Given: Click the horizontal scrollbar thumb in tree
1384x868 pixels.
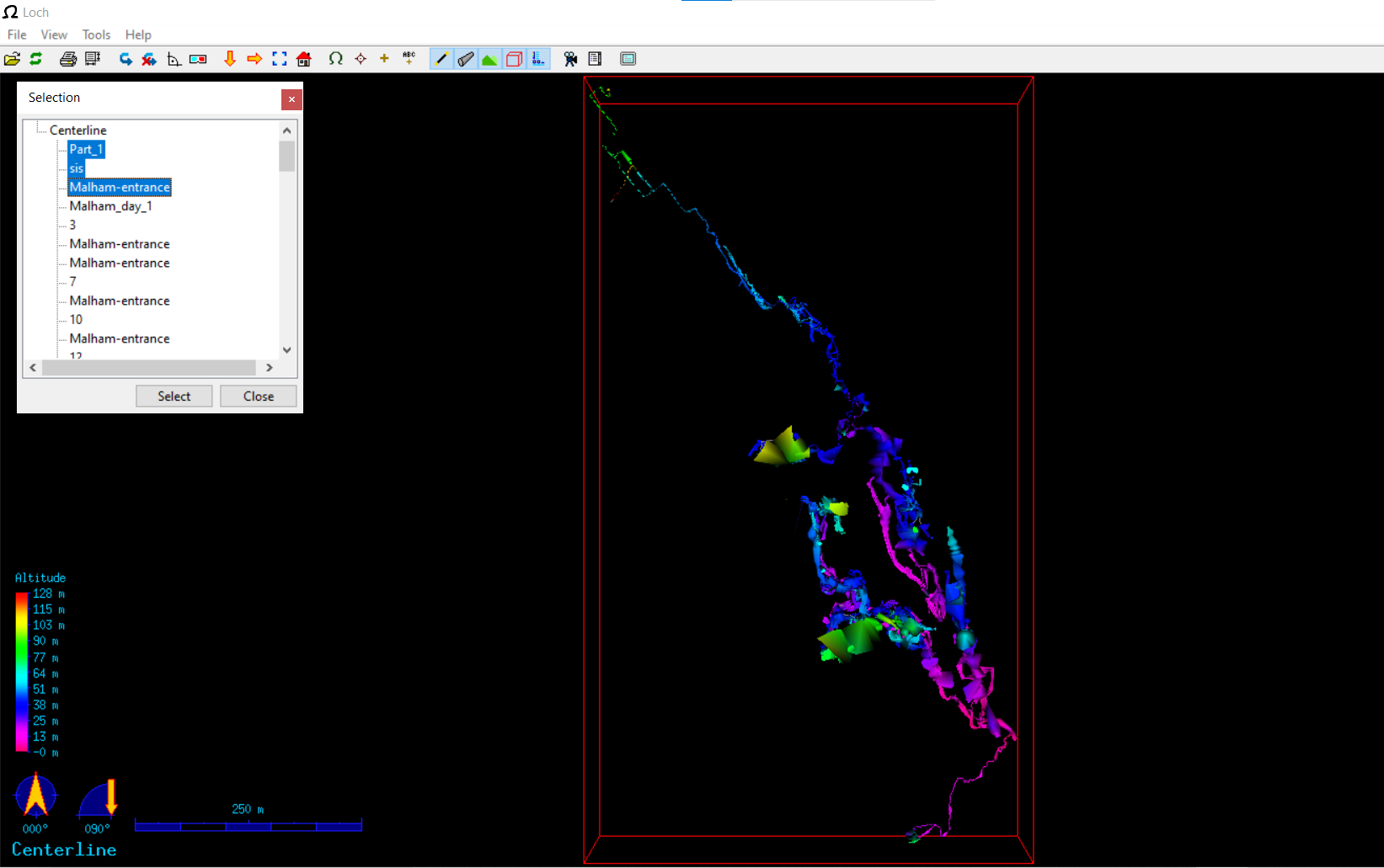Looking at the screenshot, I should point(149,368).
